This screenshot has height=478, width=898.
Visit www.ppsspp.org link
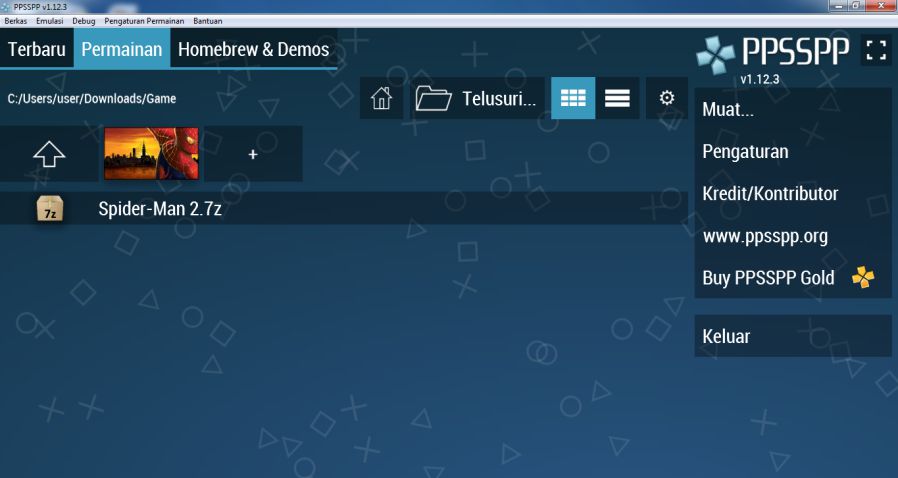(793, 236)
